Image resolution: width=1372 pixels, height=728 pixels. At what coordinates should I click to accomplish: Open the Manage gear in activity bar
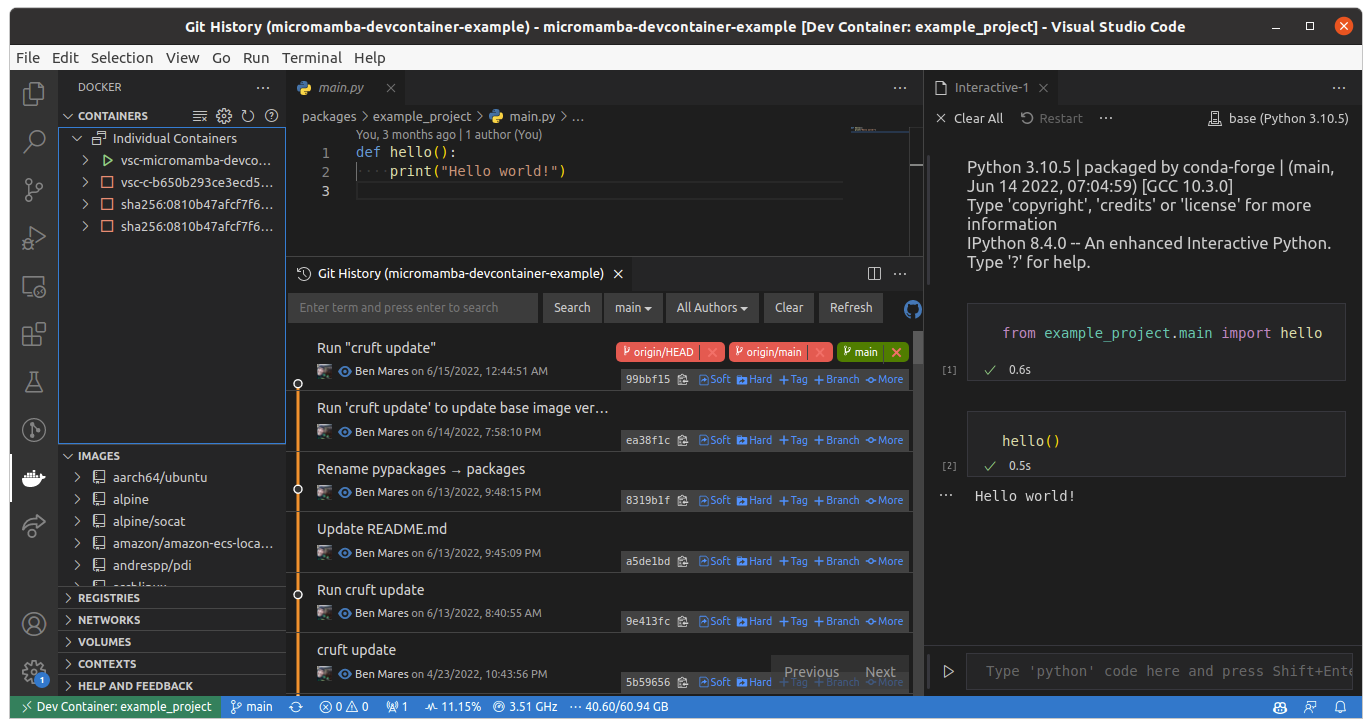tap(34, 671)
